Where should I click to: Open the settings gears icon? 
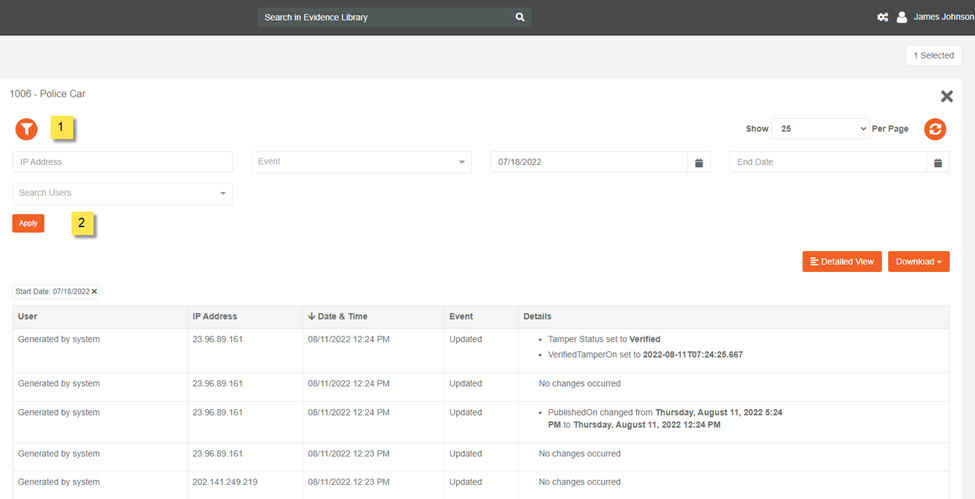click(882, 17)
